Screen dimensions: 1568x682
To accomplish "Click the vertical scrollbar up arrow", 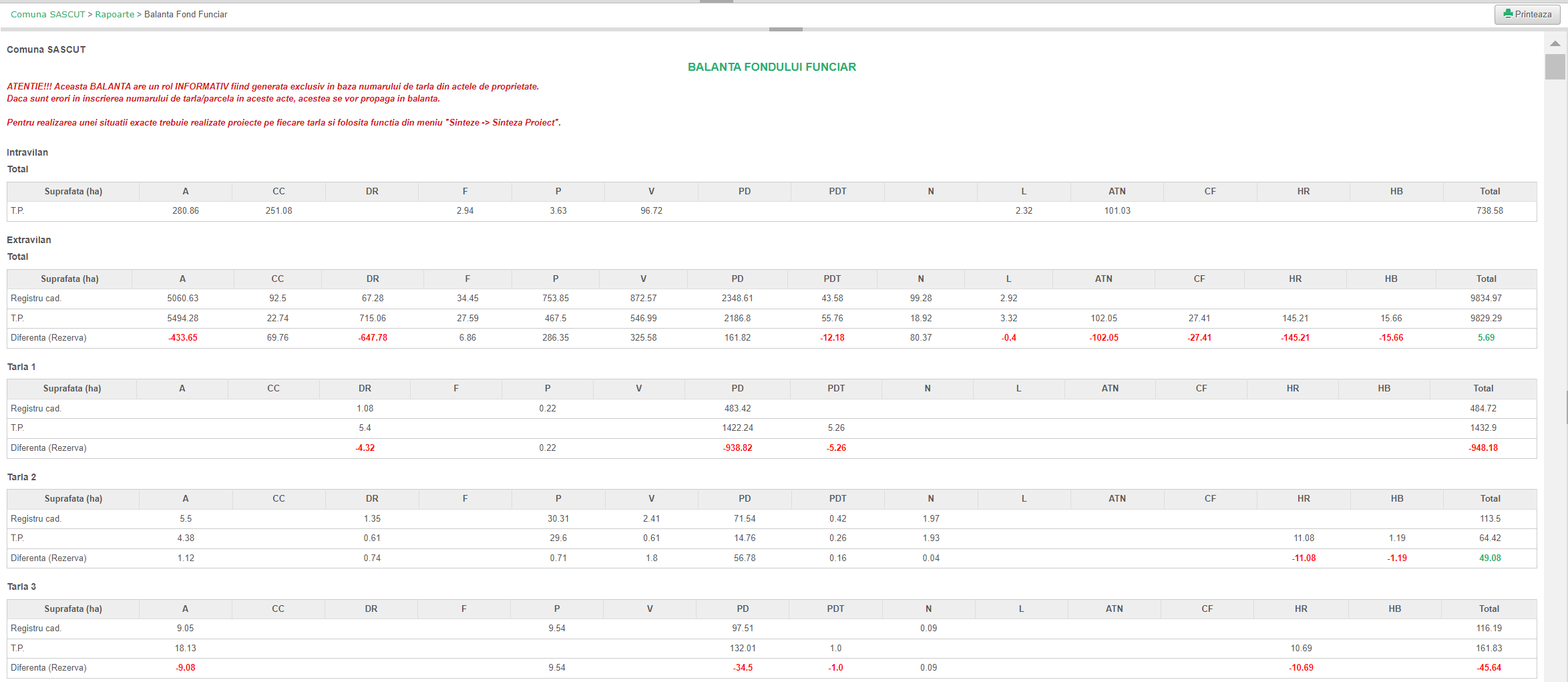I will [x=1555, y=43].
